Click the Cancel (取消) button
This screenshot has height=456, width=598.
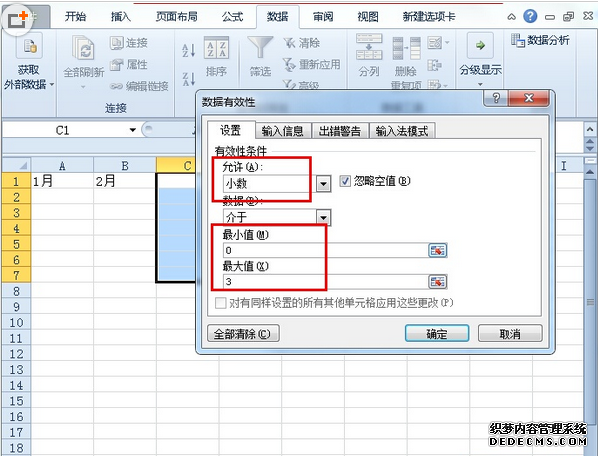pyautogui.click(x=510, y=334)
